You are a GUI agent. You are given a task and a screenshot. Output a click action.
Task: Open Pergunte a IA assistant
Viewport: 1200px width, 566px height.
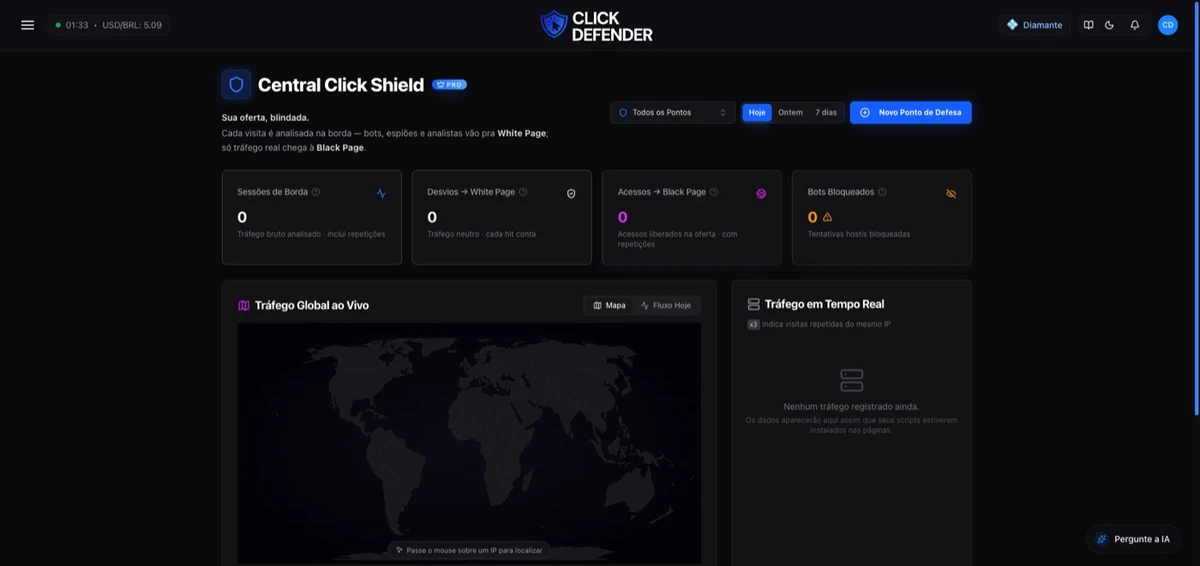pos(1133,539)
